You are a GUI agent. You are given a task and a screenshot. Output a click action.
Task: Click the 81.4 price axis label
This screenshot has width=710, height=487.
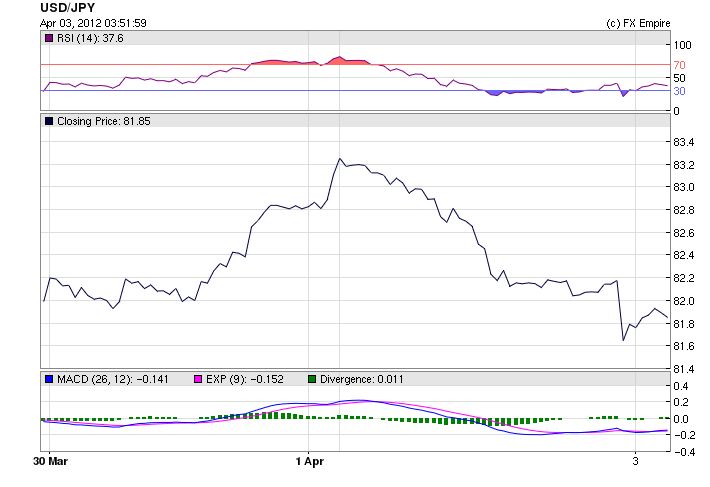(684, 369)
